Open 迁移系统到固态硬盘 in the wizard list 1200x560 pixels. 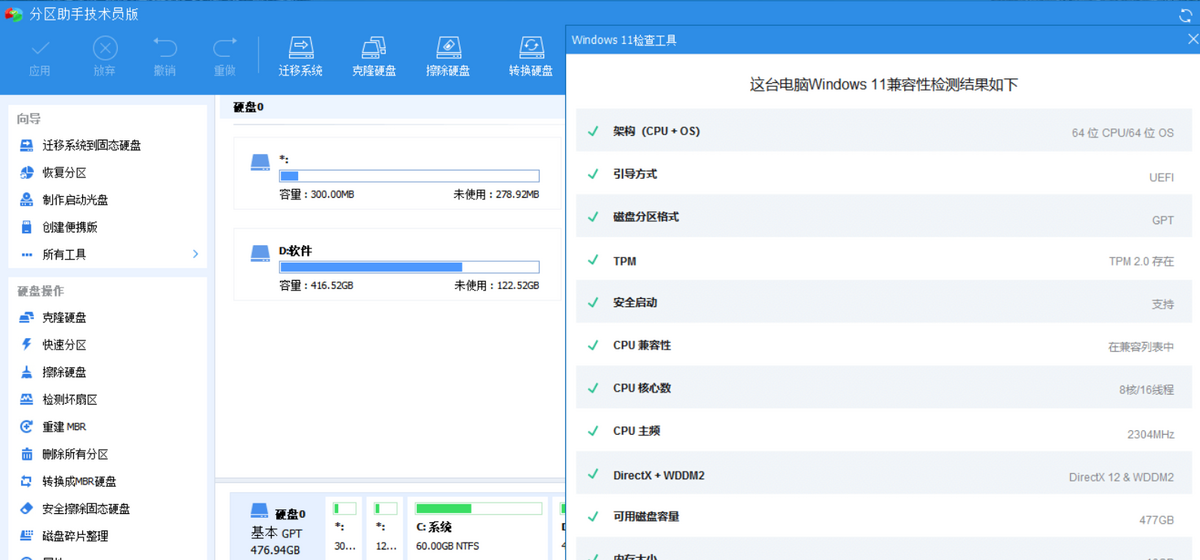coord(91,145)
